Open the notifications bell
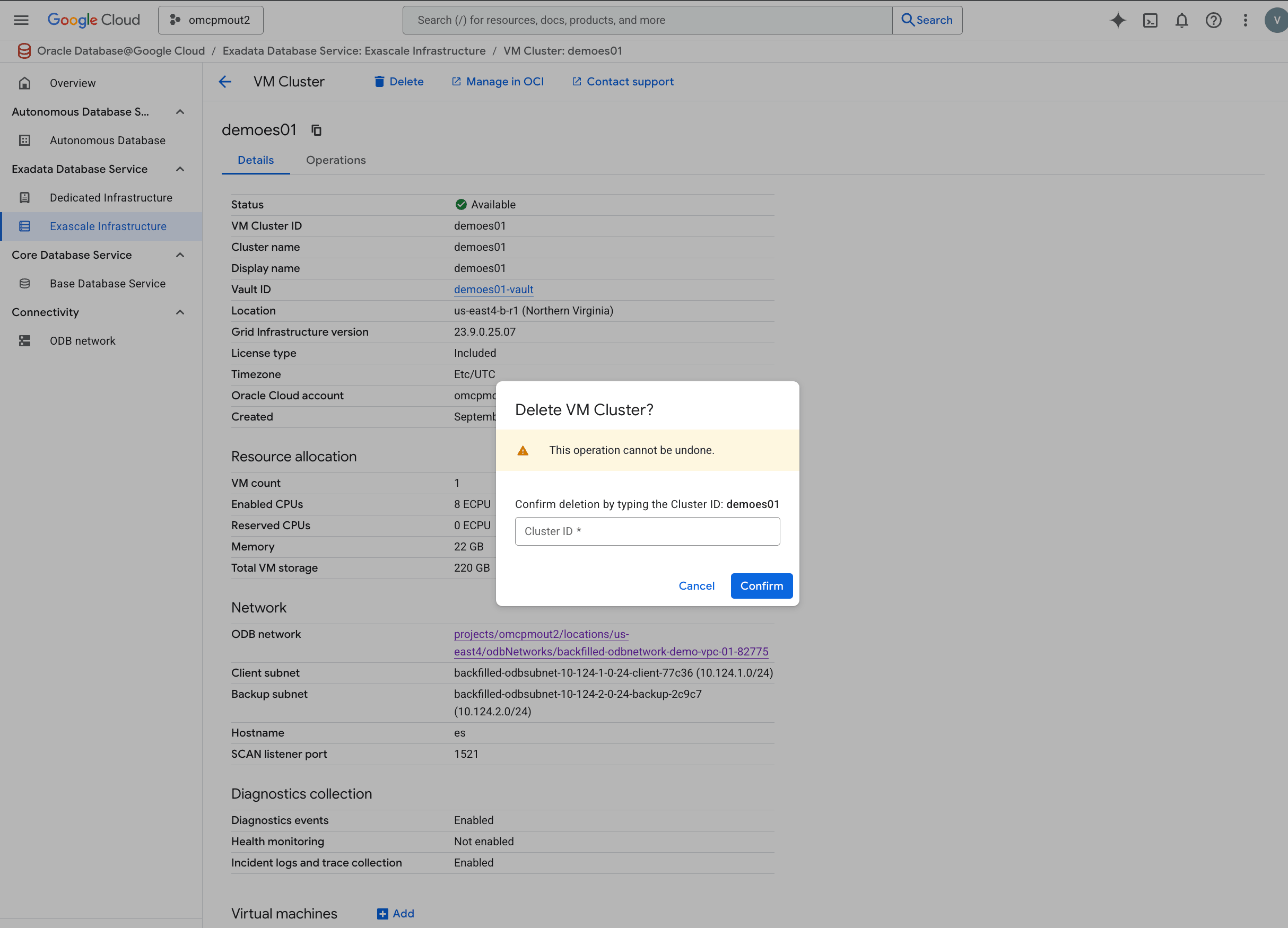The width and height of the screenshot is (1288, 928). coord(1181,20)
